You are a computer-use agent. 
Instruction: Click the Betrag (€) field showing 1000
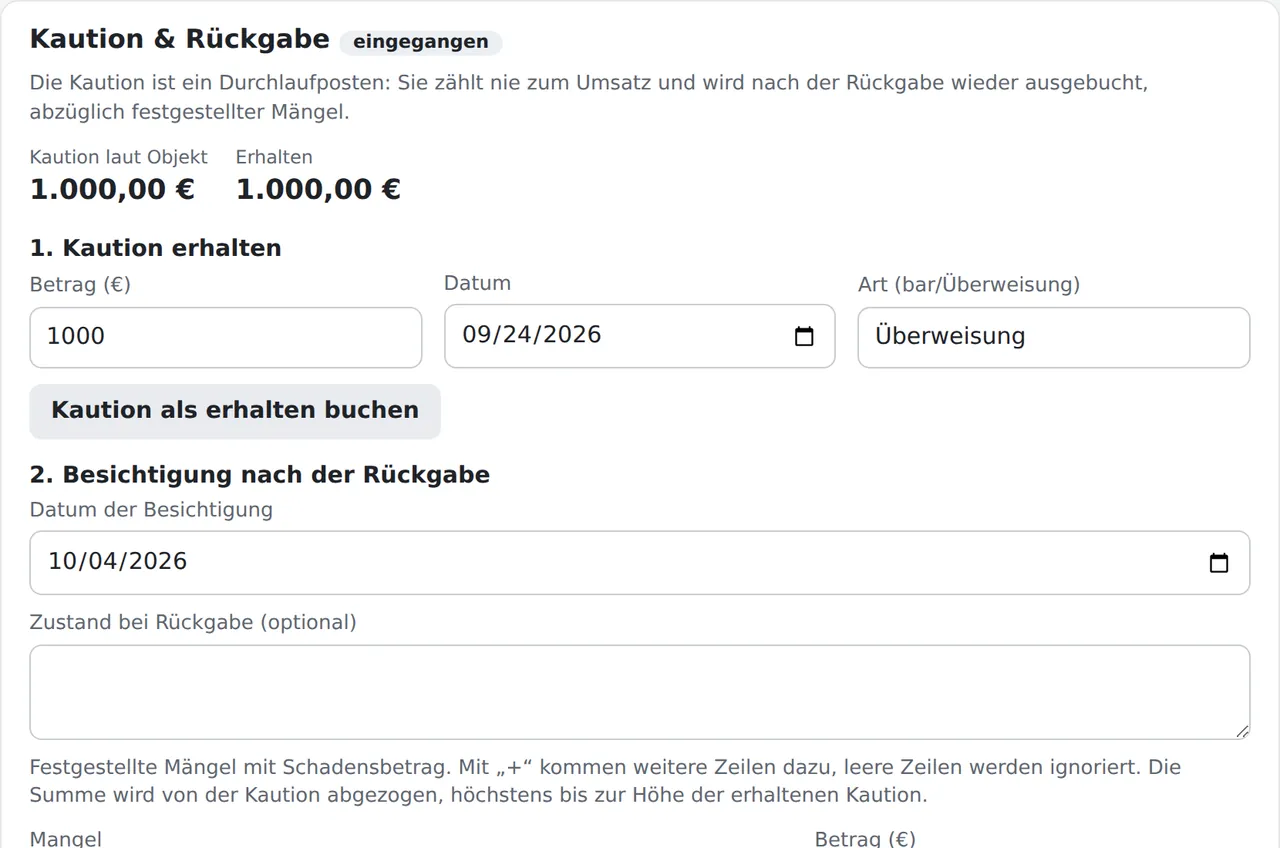point(226,337)
